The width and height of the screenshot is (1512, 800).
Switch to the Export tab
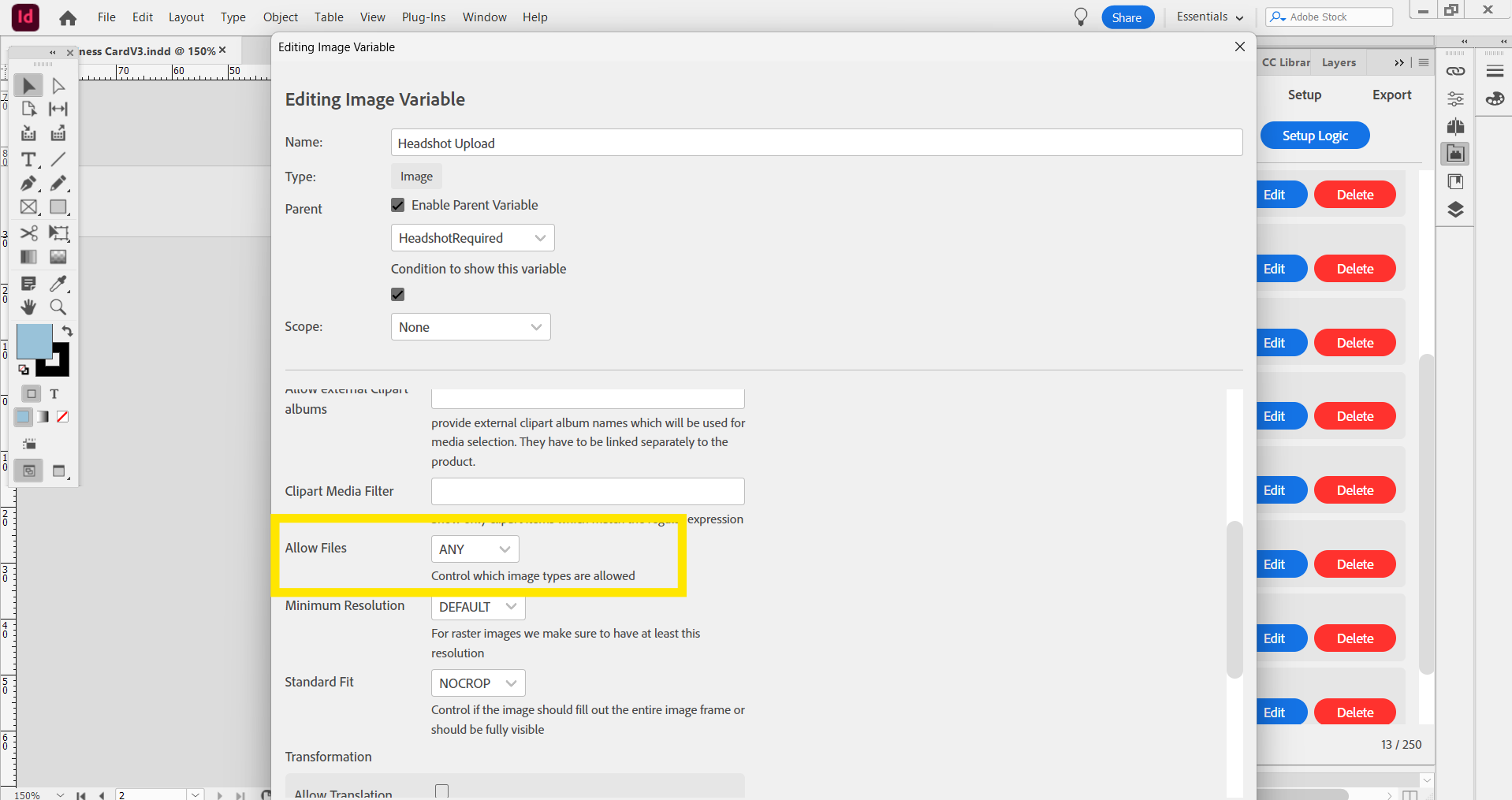1391,95
